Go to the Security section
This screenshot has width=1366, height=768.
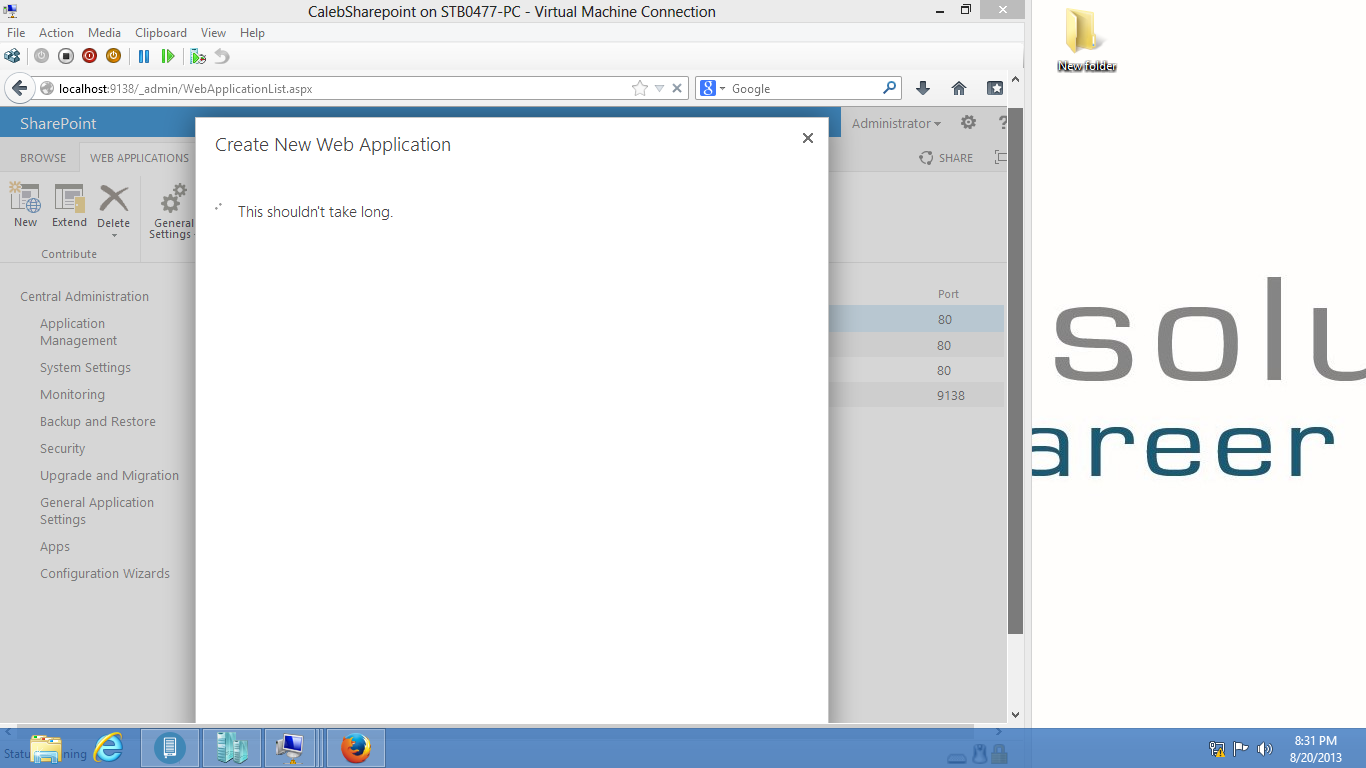62,448
